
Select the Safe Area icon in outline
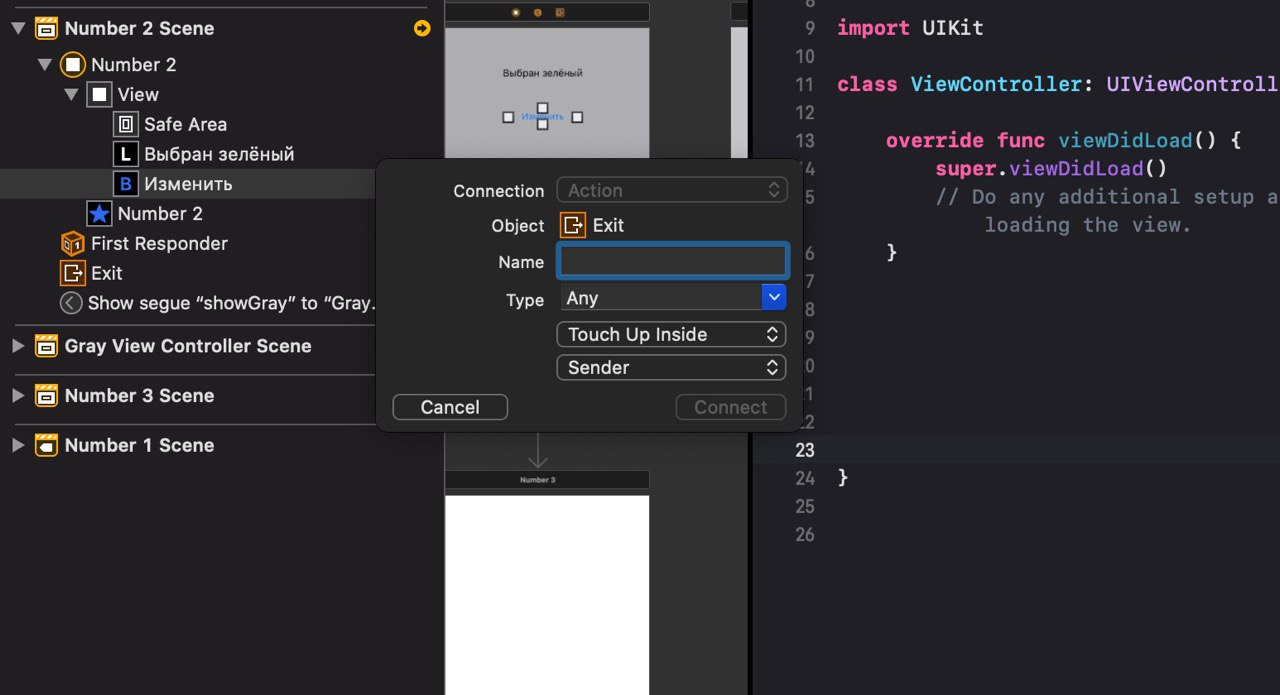click(126, 125)
